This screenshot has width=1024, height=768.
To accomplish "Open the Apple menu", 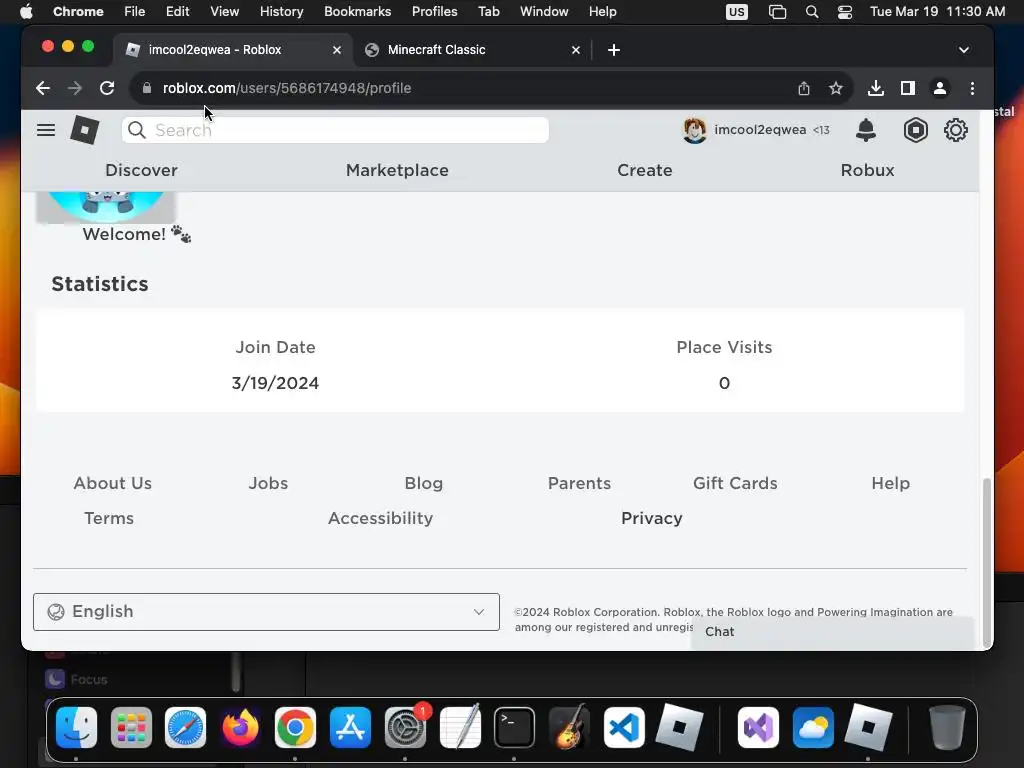I will (26, 11).
